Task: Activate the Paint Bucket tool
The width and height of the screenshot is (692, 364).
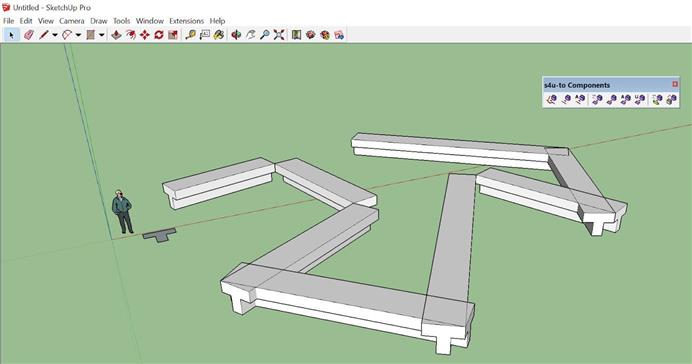Action: [x=219, y=35]
